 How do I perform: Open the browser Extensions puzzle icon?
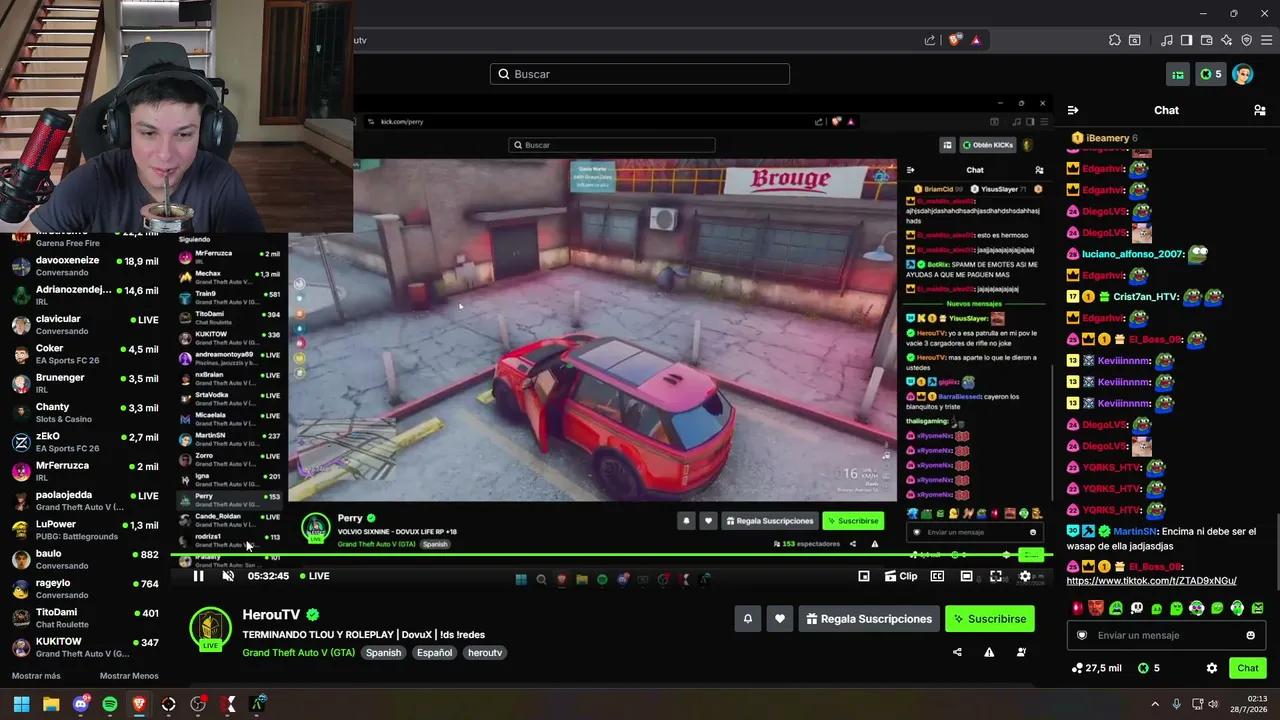[x=1115, y=40]
